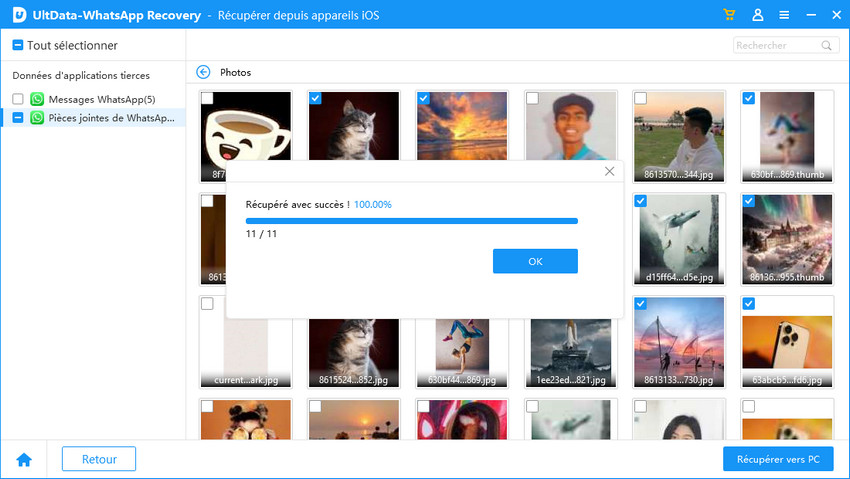Image resolution: width=850 pixels, height=479 pixels.
Task: Click the 11 / 11 counter text
Action: coord(261,234)
